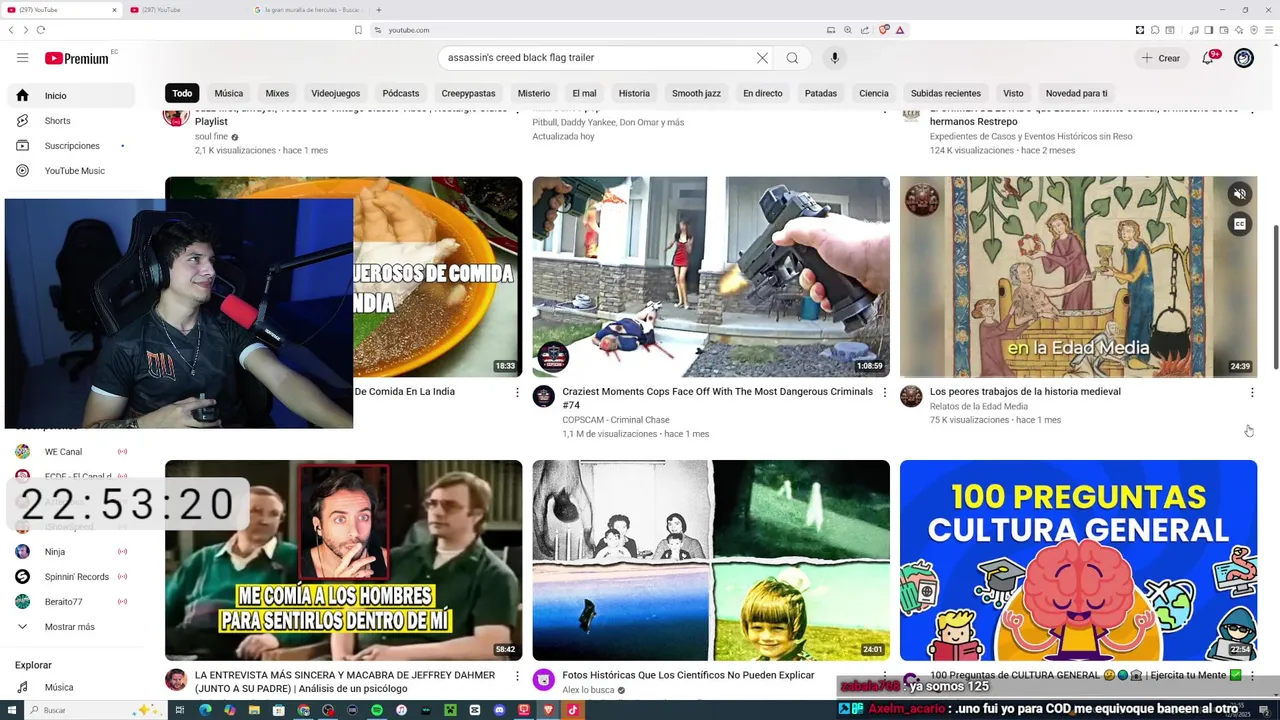The height and width of the screenshot is (720, 1280).
Task: Open Brave Leo AI sparkle icon
Action: (x=1239, y=30)
